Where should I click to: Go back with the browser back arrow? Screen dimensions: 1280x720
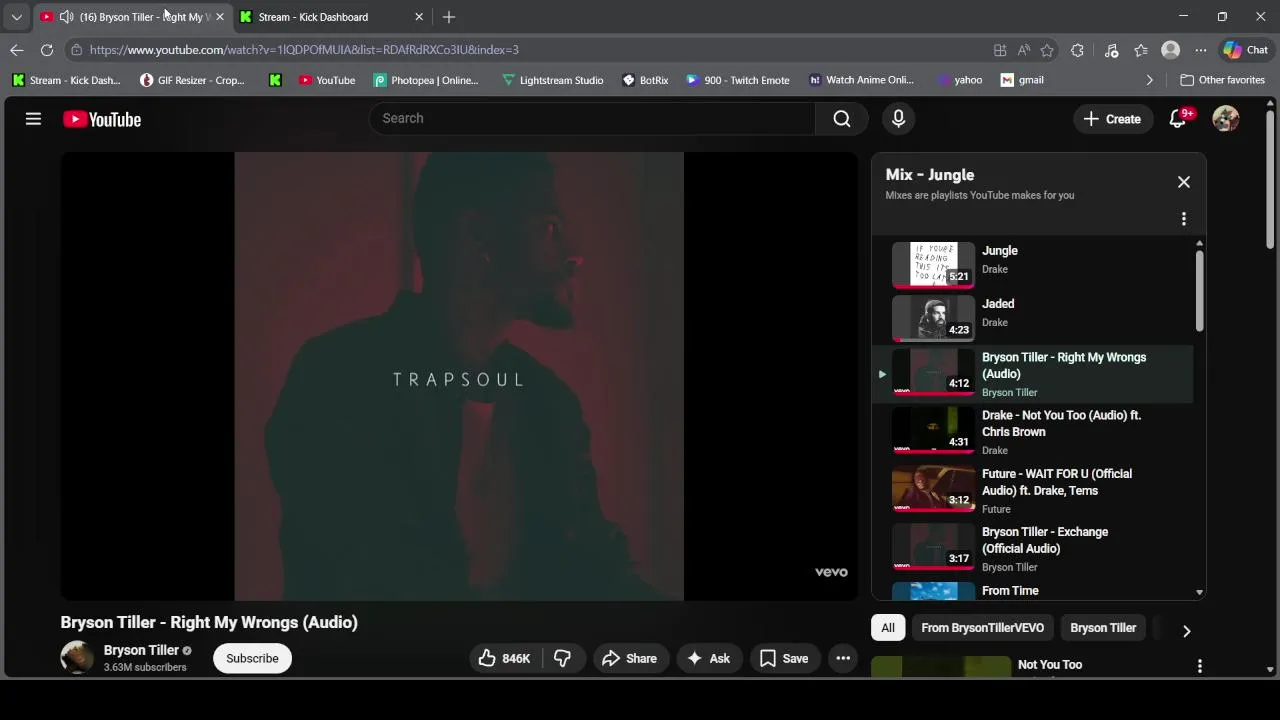tap(17, 49)
